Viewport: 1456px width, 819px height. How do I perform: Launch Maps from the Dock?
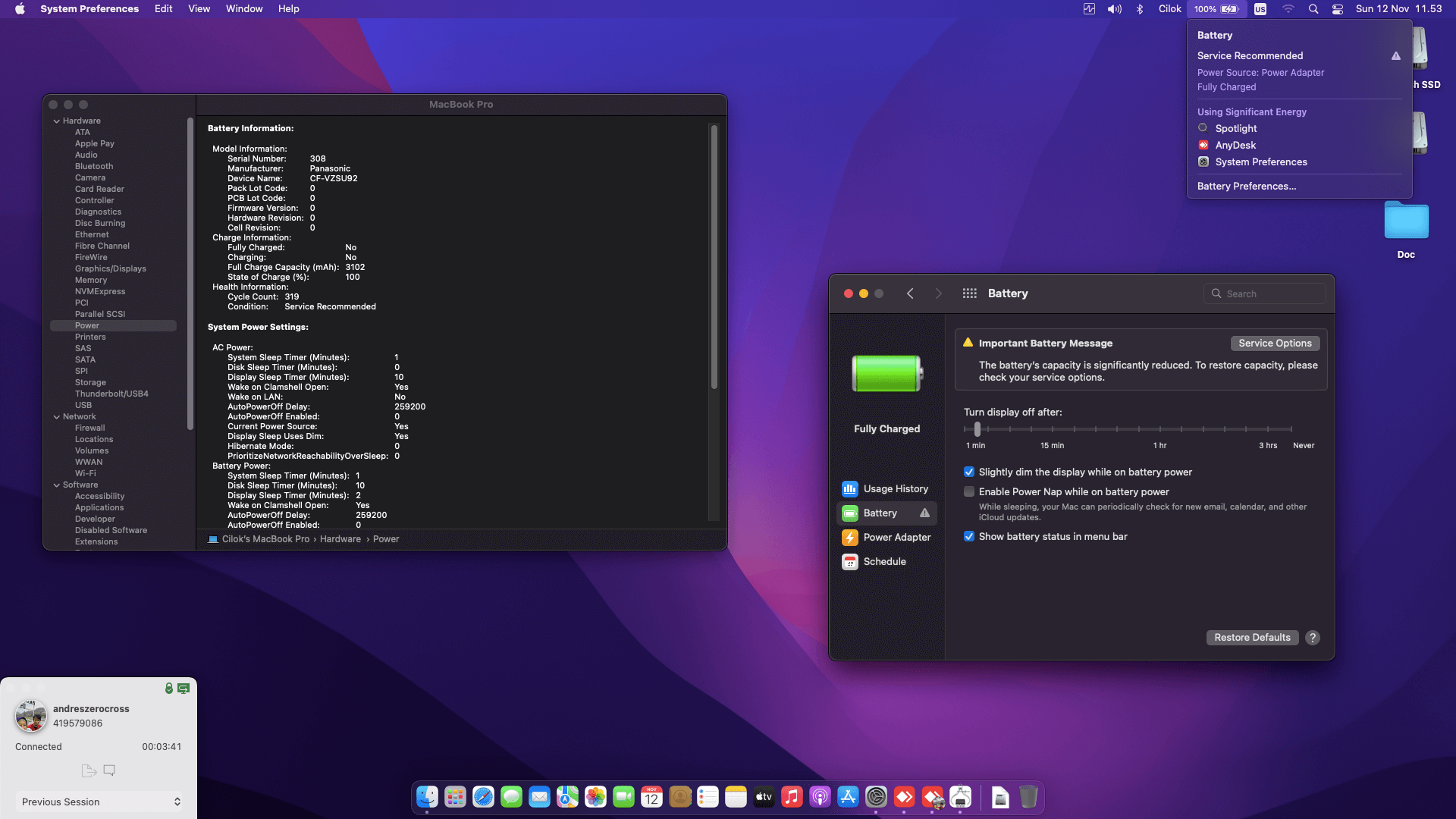[x=567, y=797]
